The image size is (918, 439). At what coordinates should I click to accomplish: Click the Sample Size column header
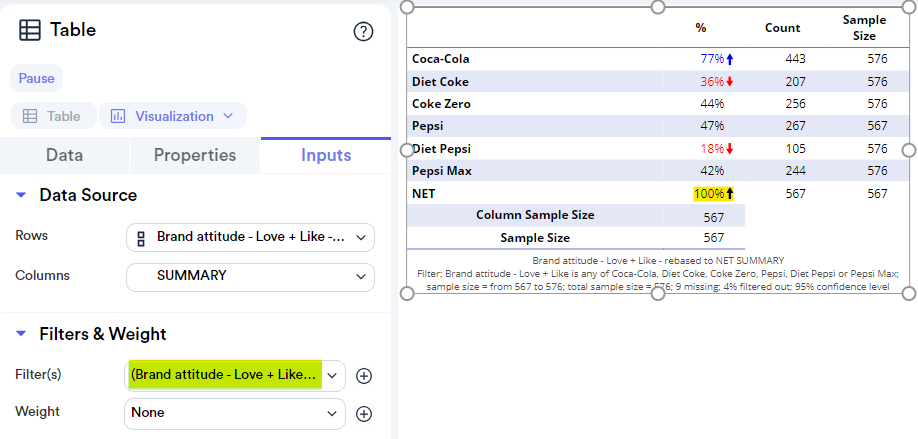coord(864,28)
